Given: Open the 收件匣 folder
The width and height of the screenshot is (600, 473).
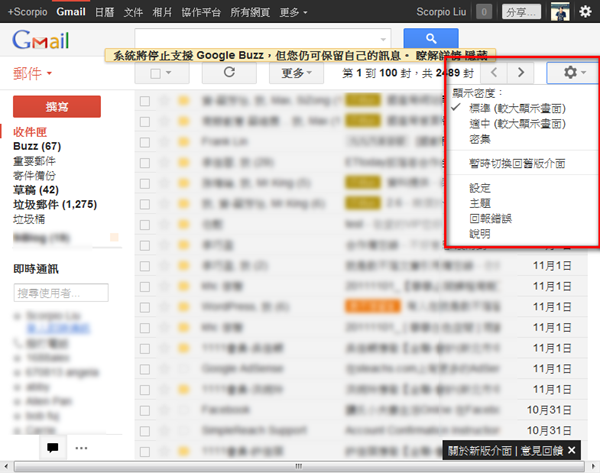Looking at the screenshot, I should pyautogui.click(x=30, y=132).
